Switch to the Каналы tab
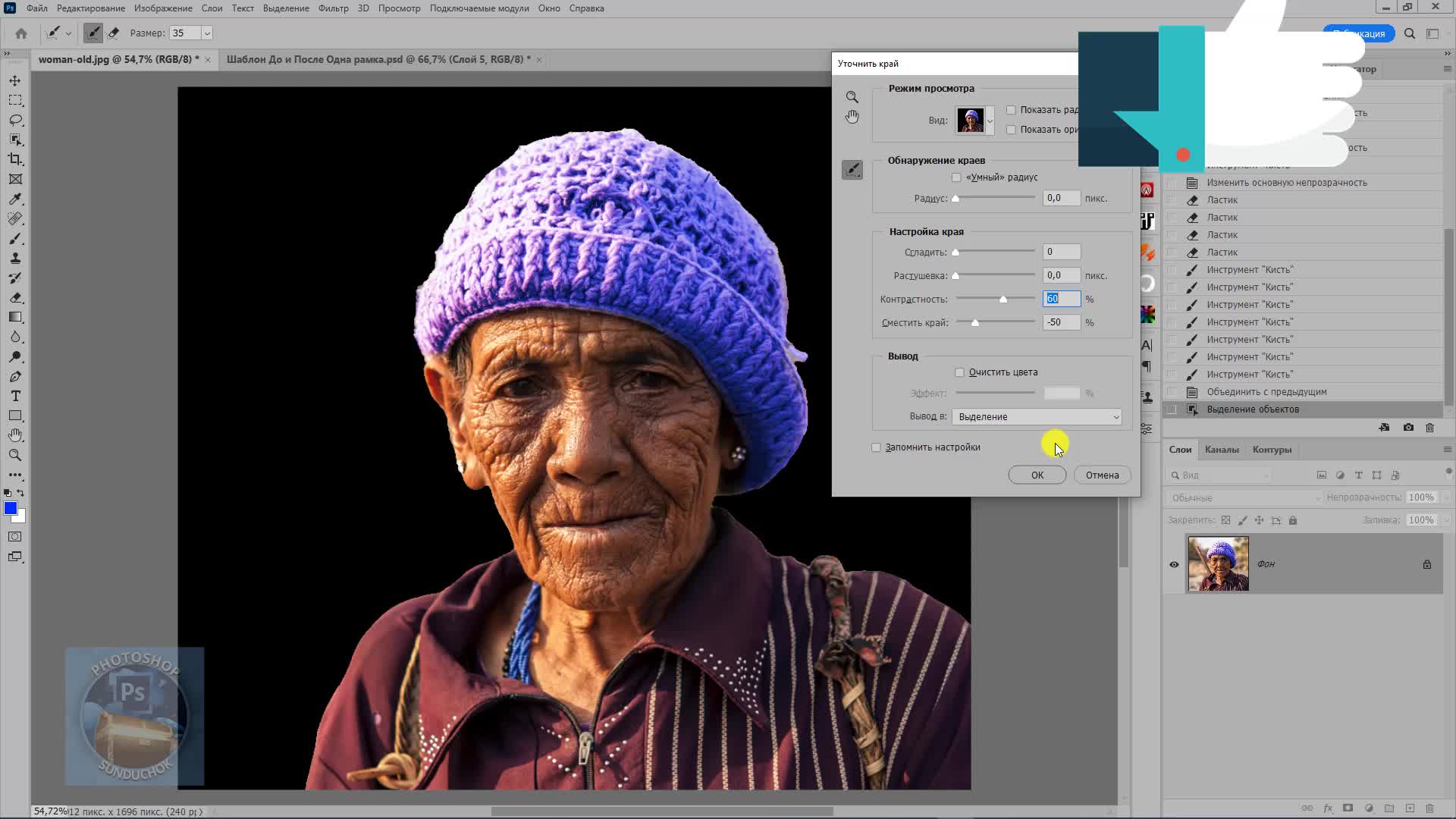This screenshot has width=1456, height=819. click(x=1222, y=450)
